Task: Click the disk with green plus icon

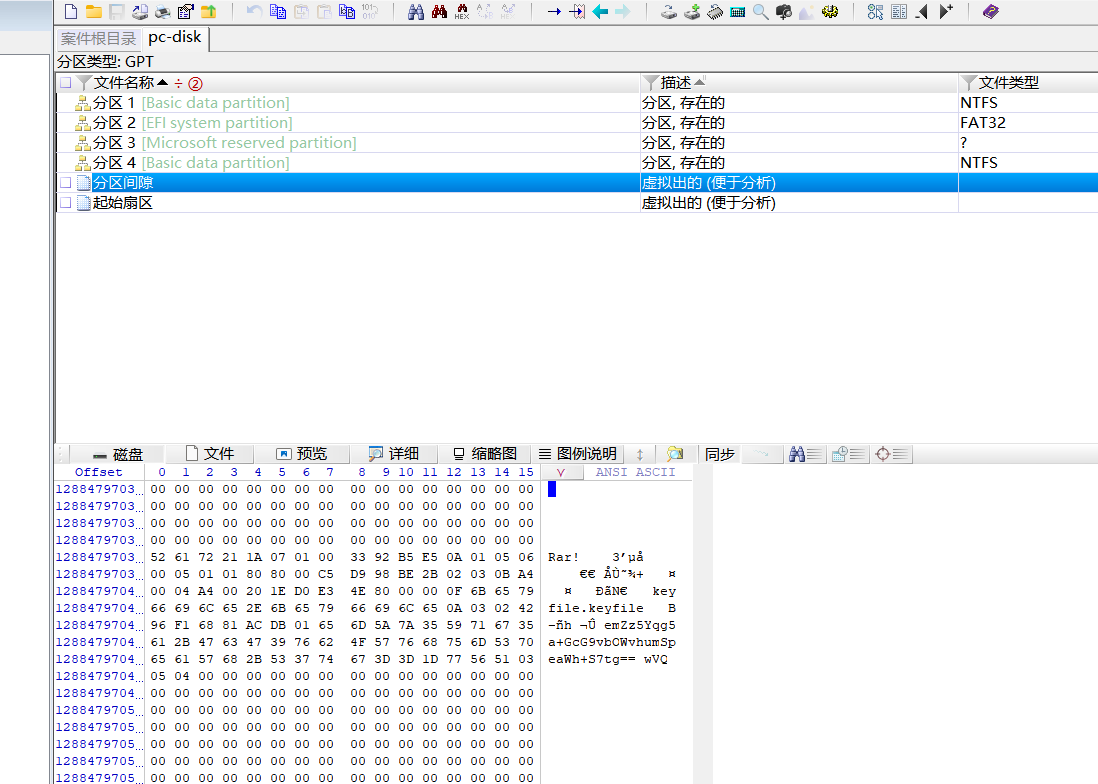Action: click(692, 11)
